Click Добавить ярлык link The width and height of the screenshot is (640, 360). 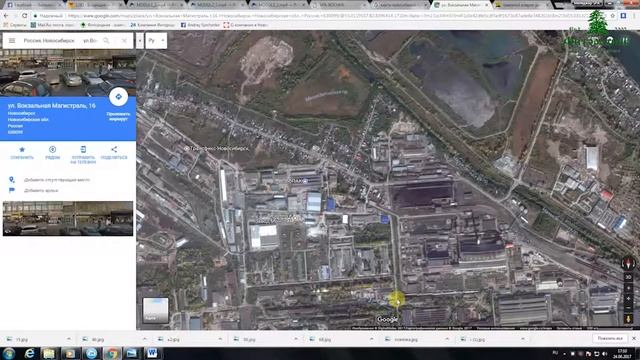pyautogui.click(x=41, y=190)
